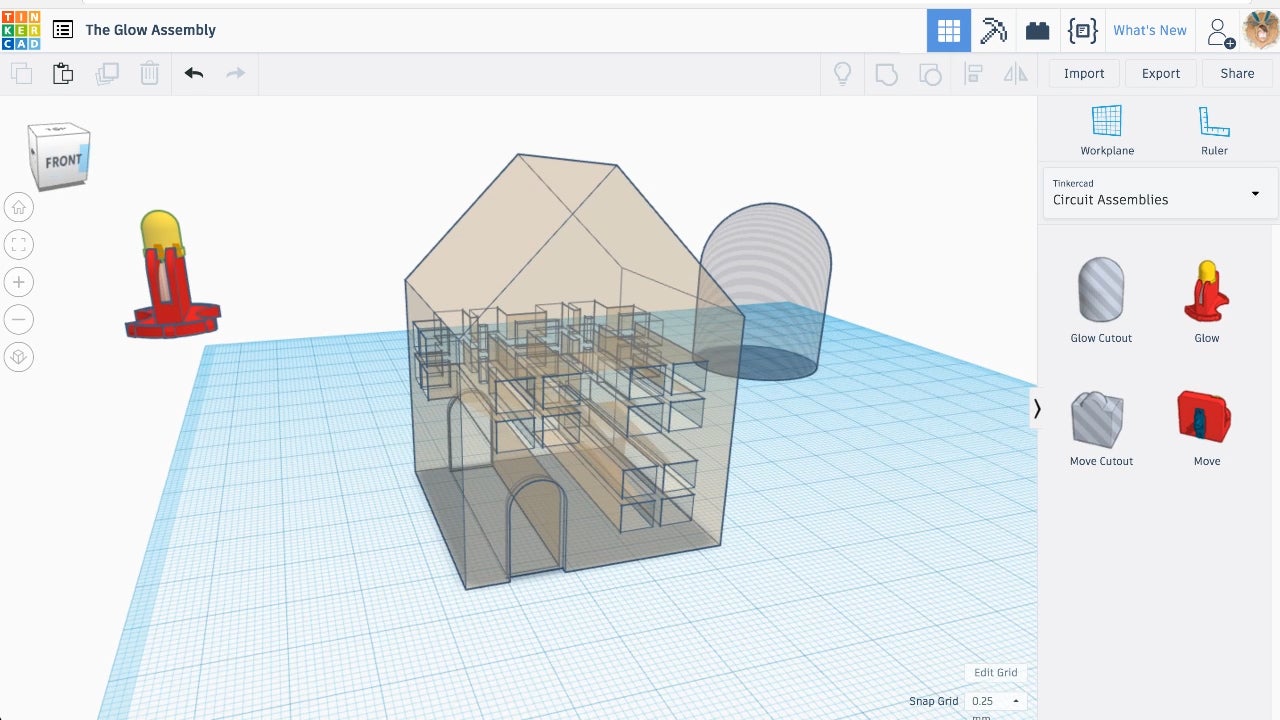Click the Duplicate and repeat icon
The image size is (1280, 720).
pos(106,73)
